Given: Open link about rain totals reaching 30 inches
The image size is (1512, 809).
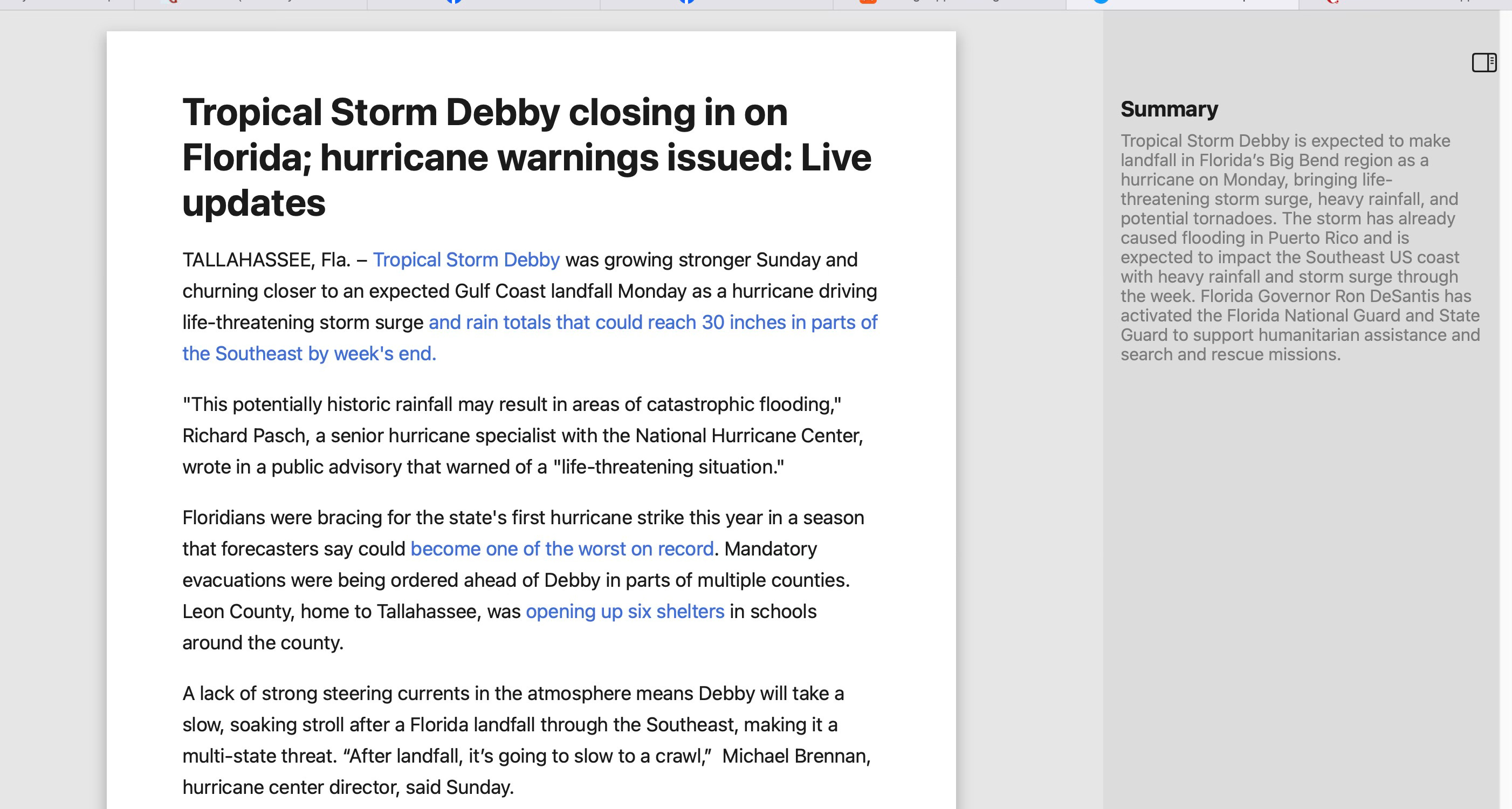Looking at the screenshot, I should pyautogui.click(x=530, y=338).
